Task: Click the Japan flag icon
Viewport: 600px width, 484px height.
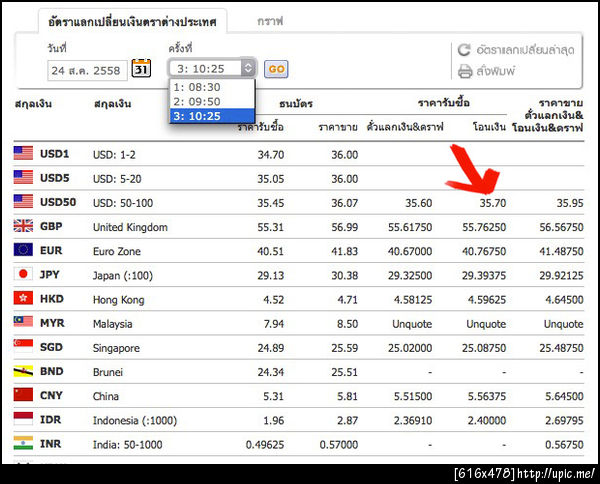Action: [x=23, y=274]
